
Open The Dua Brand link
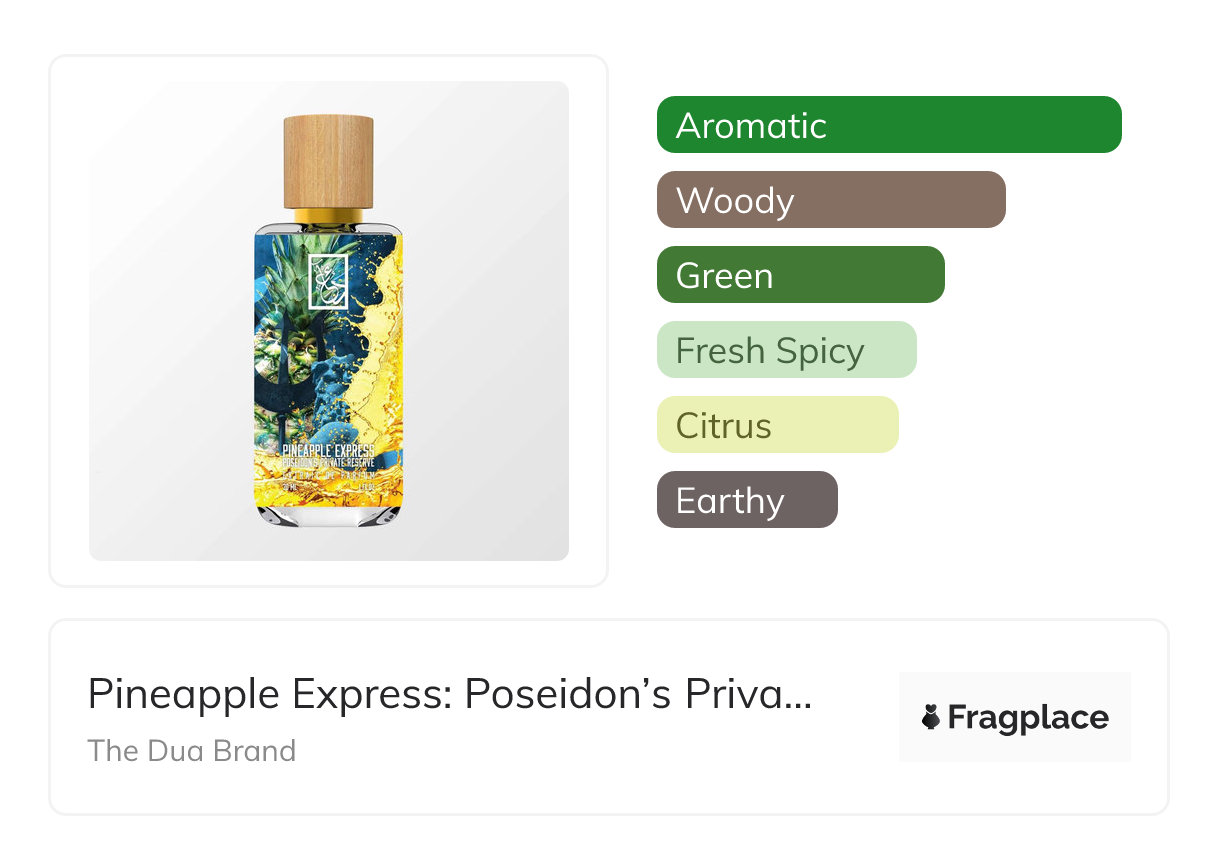192,750
